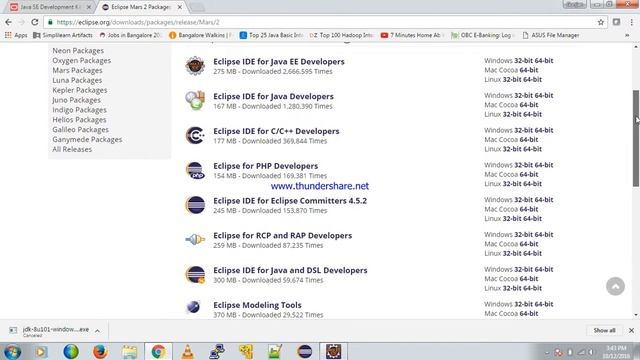
Task: Open Eclipse Modeling Tools title link
Action: point(257,305)
